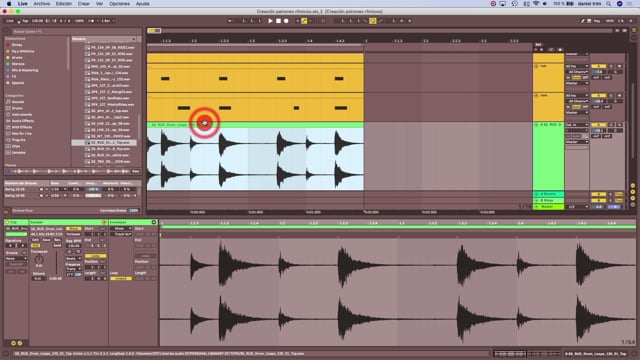640x360 pixels.
Task: Solo the audio track
Action: [611, 125]
